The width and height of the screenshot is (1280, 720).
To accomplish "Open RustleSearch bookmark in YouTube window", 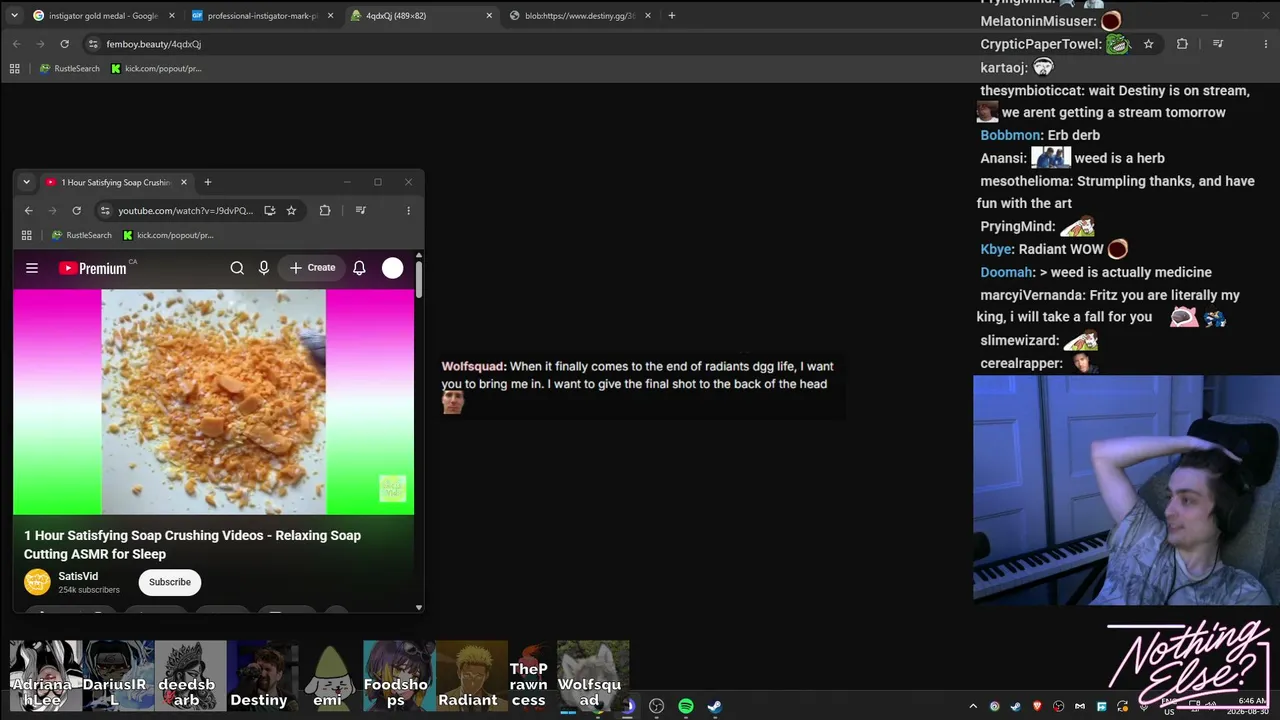I will pyautogui.click(x=82, y=235).
